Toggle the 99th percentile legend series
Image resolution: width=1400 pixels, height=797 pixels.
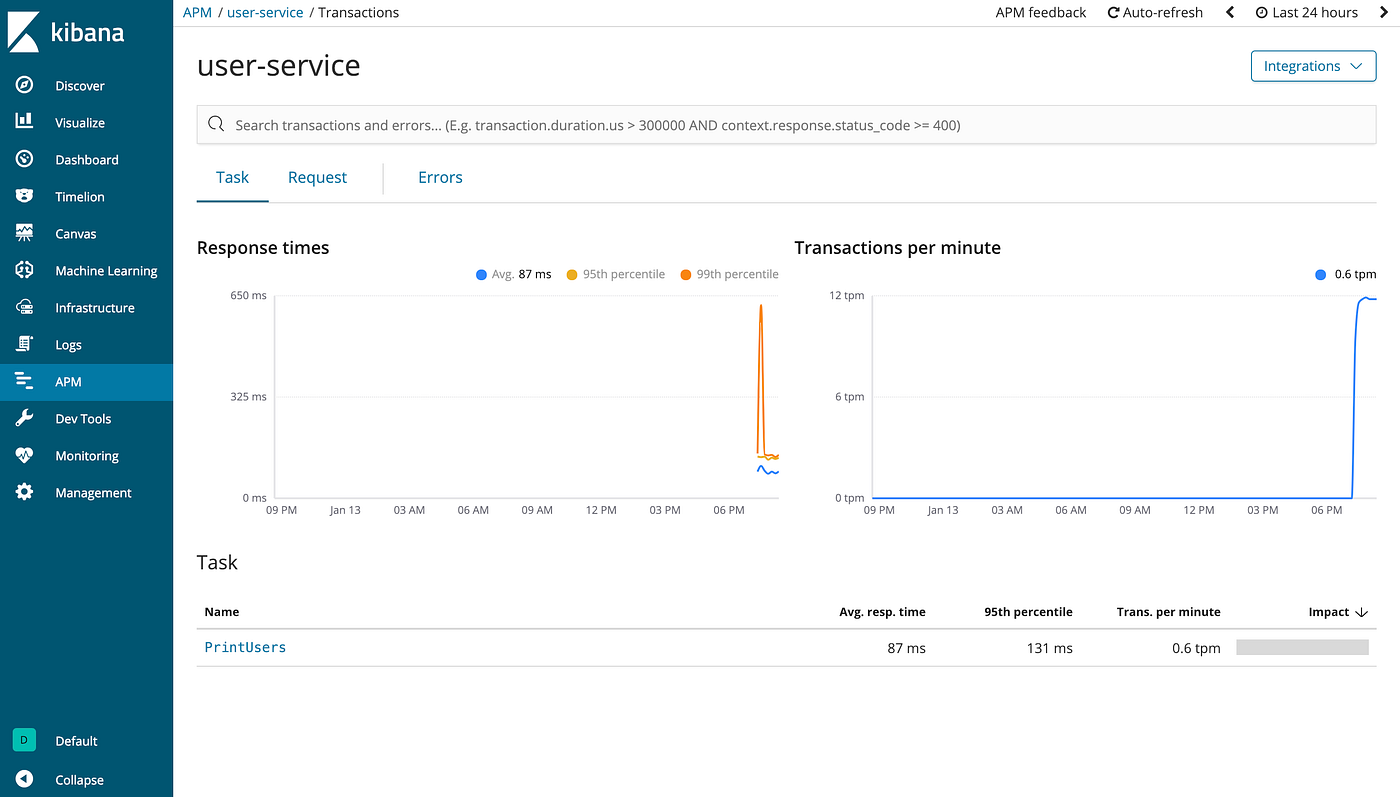(729, 274)
